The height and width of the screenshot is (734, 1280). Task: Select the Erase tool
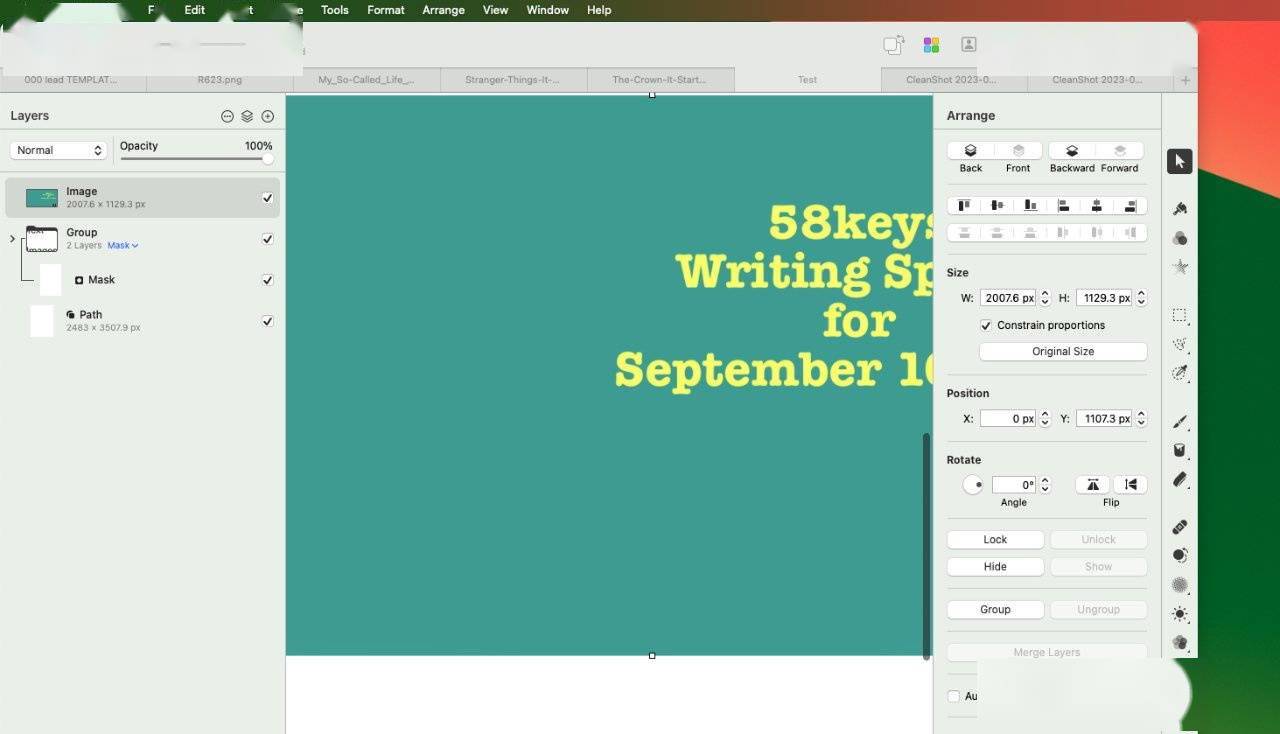click(x=1180, y=479)
